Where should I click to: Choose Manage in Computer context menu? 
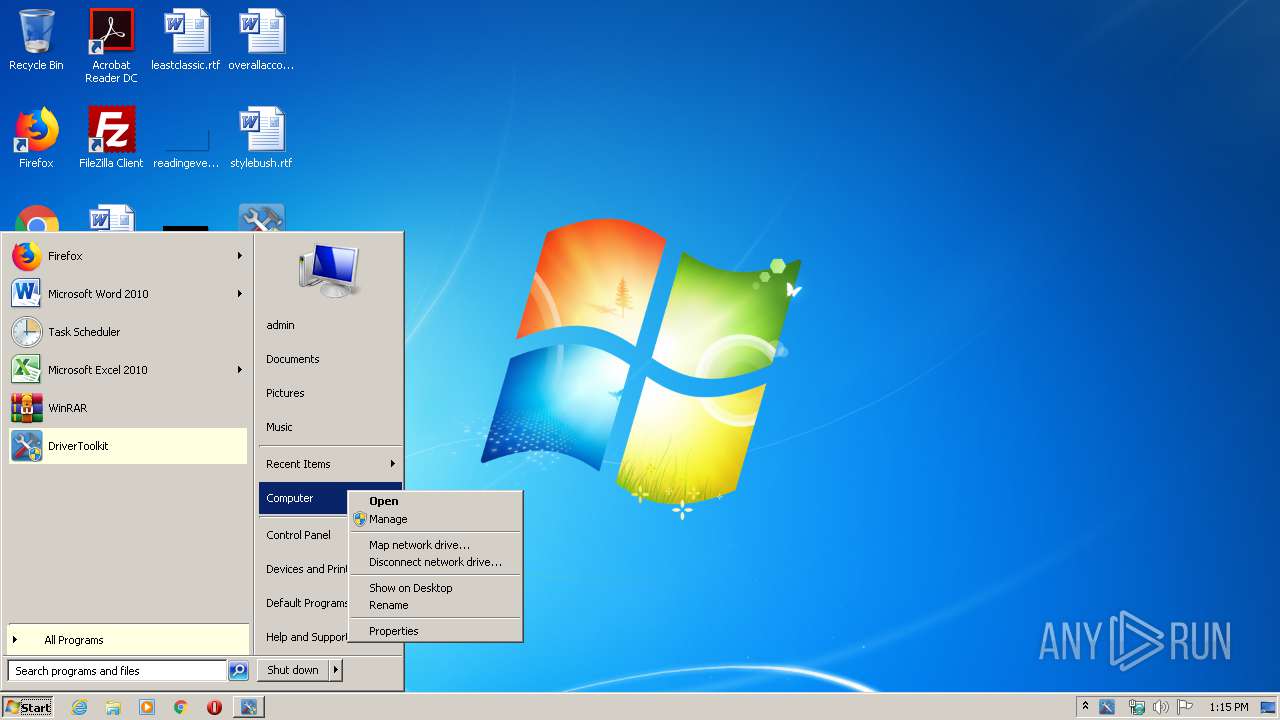pyautogui.click(x=435, y=519)
